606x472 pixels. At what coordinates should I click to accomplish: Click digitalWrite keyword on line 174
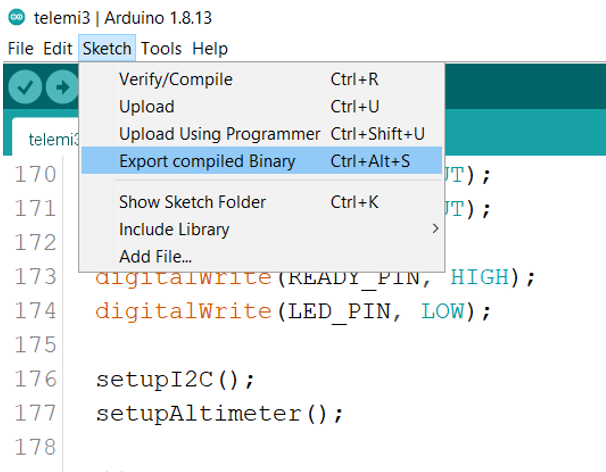(184, 312)
